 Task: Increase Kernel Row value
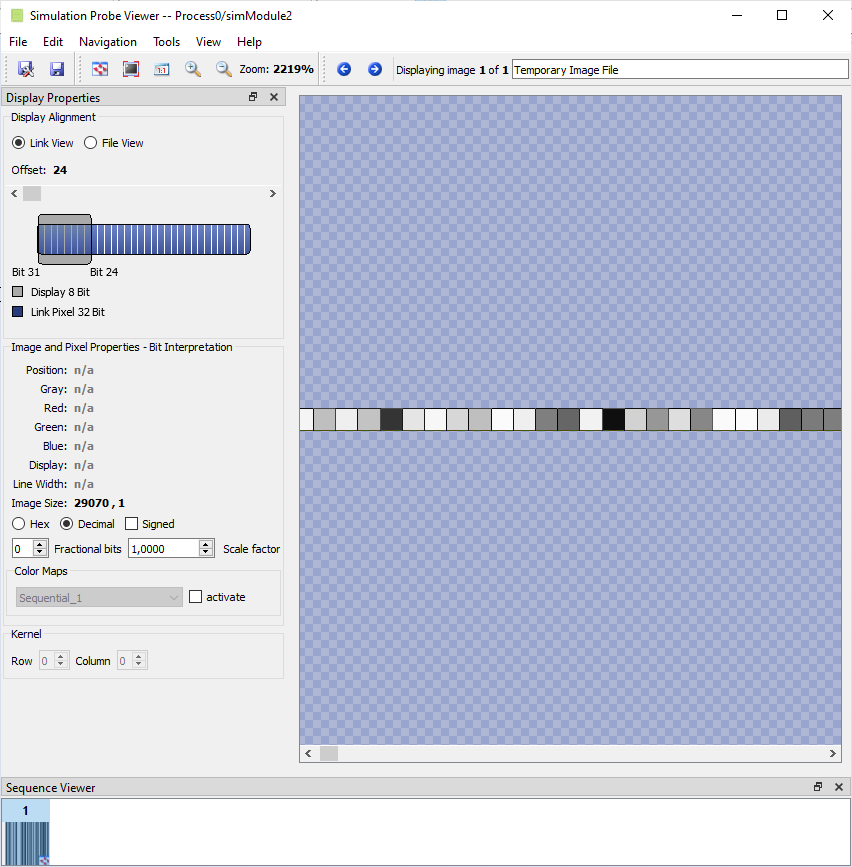[61, 657]
